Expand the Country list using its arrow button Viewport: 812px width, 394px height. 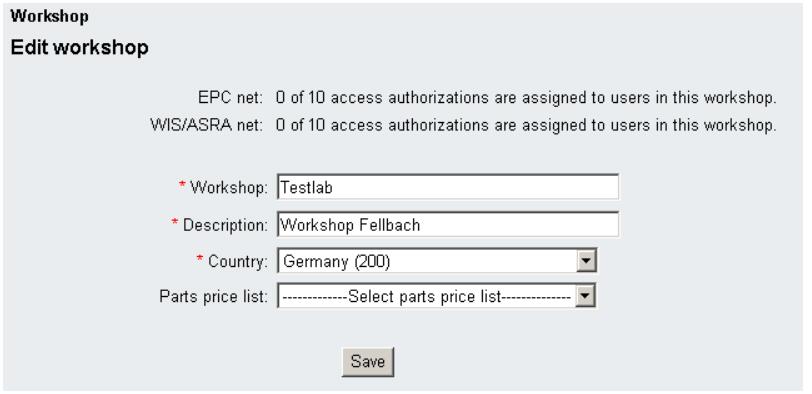click(x=586, y=260)
